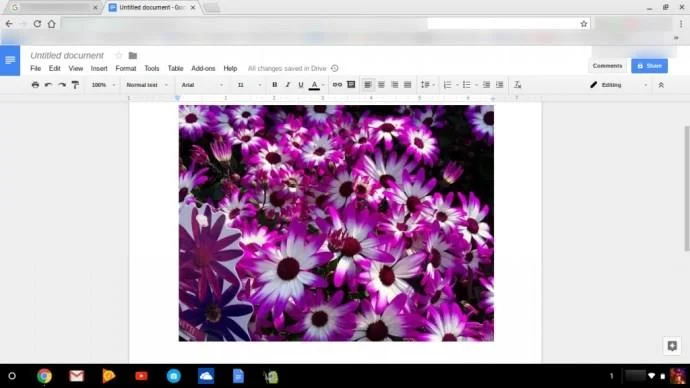The height and width of the screenshot is (388, 690).
Task: Open the Normal text style dropdown
Action: point(147,85)
